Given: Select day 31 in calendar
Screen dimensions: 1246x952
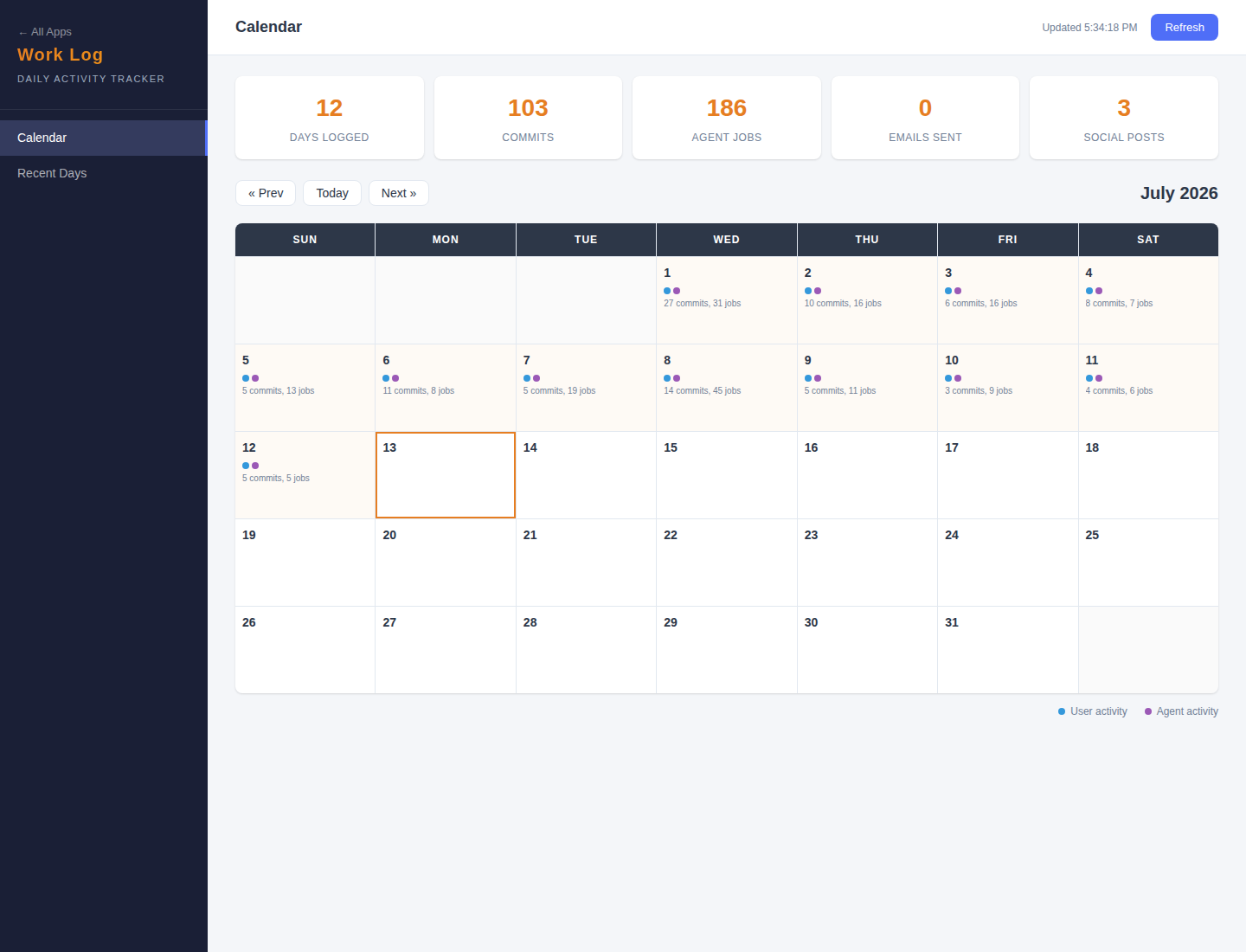Looking at the screenshot, I should pyautogui.click(x=1007, y=650).
